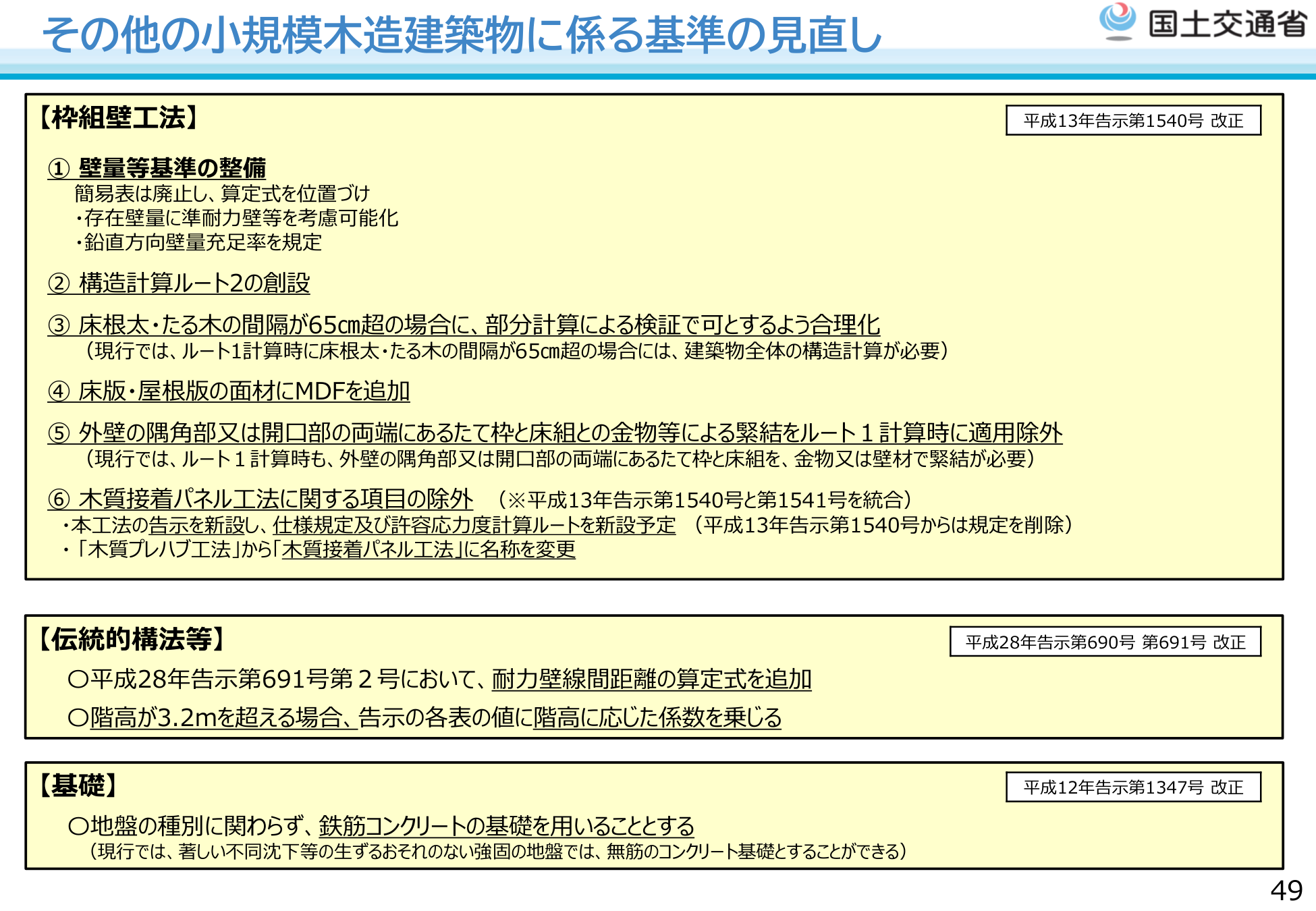
Task: Select heading ① 壁量等基準の整備
Action: (157, 167)
